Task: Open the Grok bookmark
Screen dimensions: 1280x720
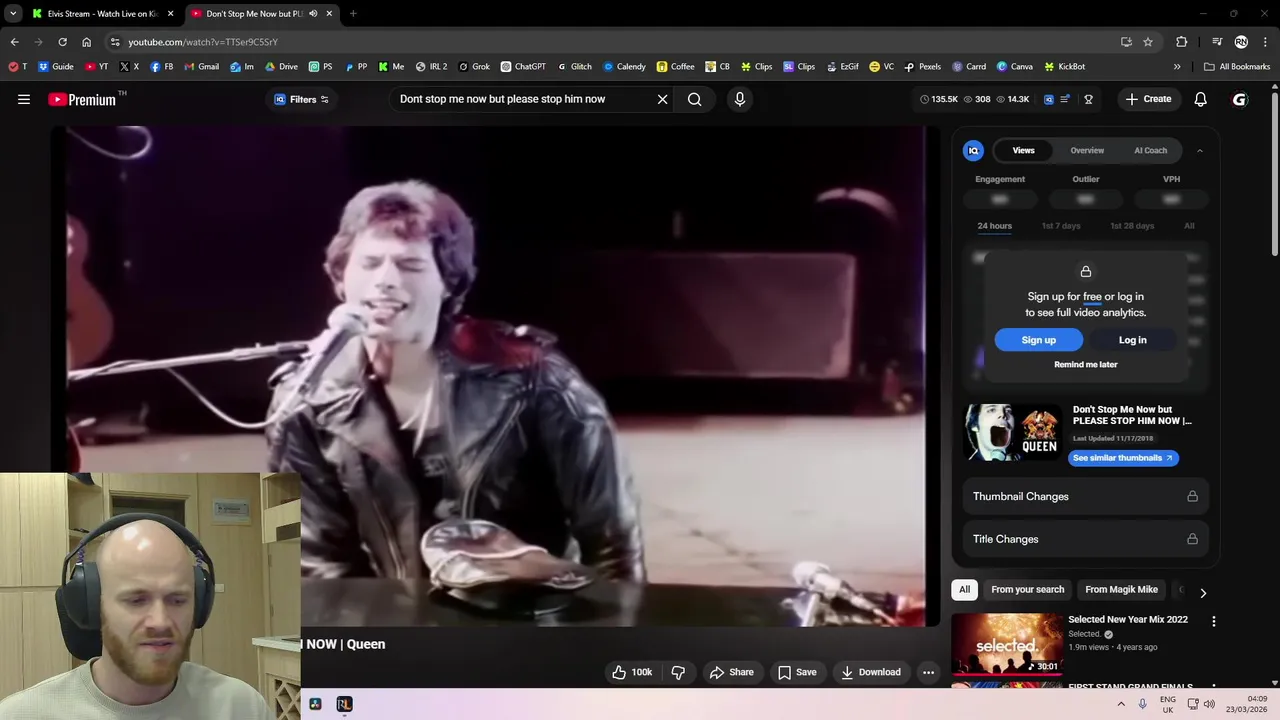Action: click(x=474, y=66)
